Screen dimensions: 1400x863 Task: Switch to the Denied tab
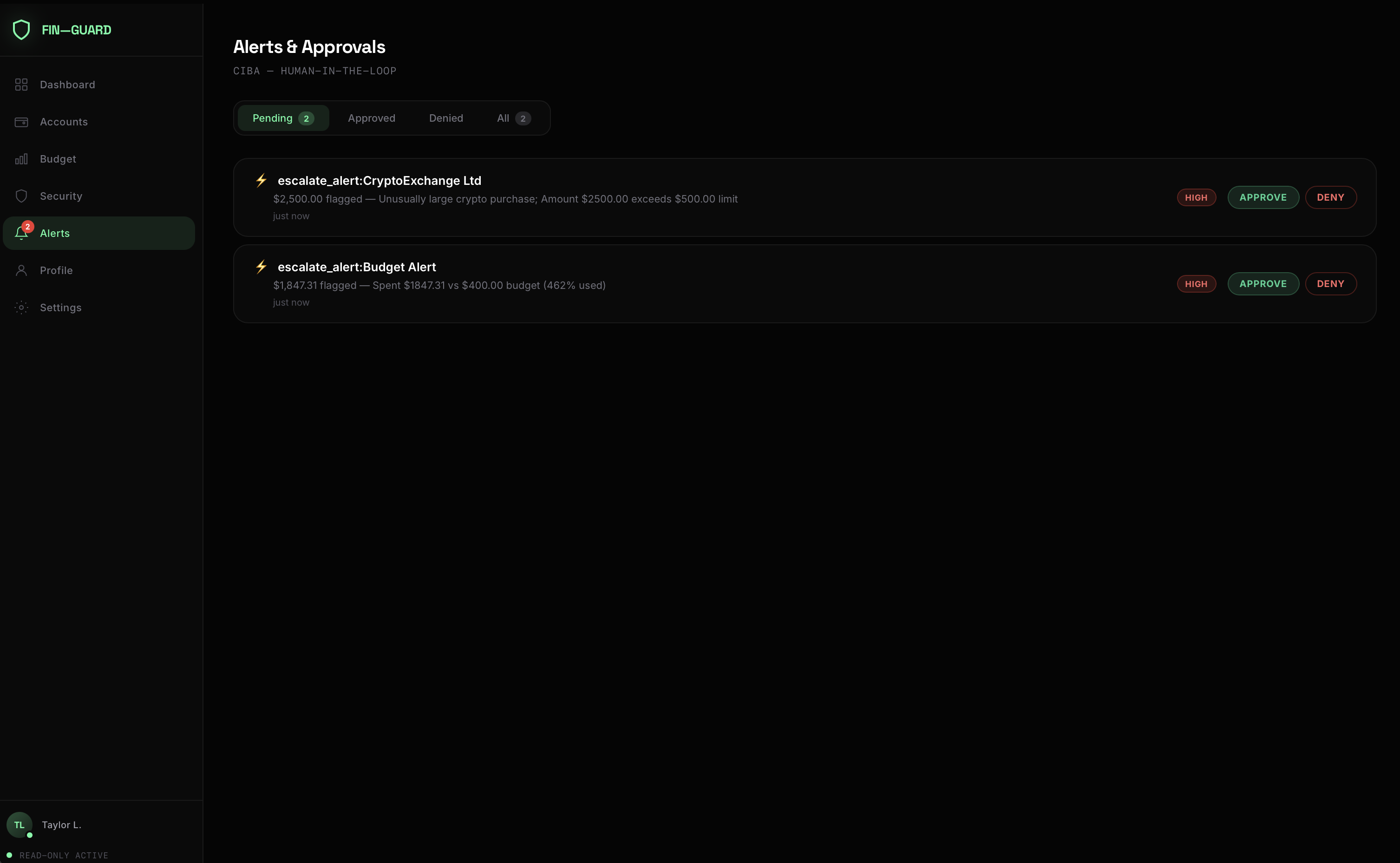click(446, 118)
